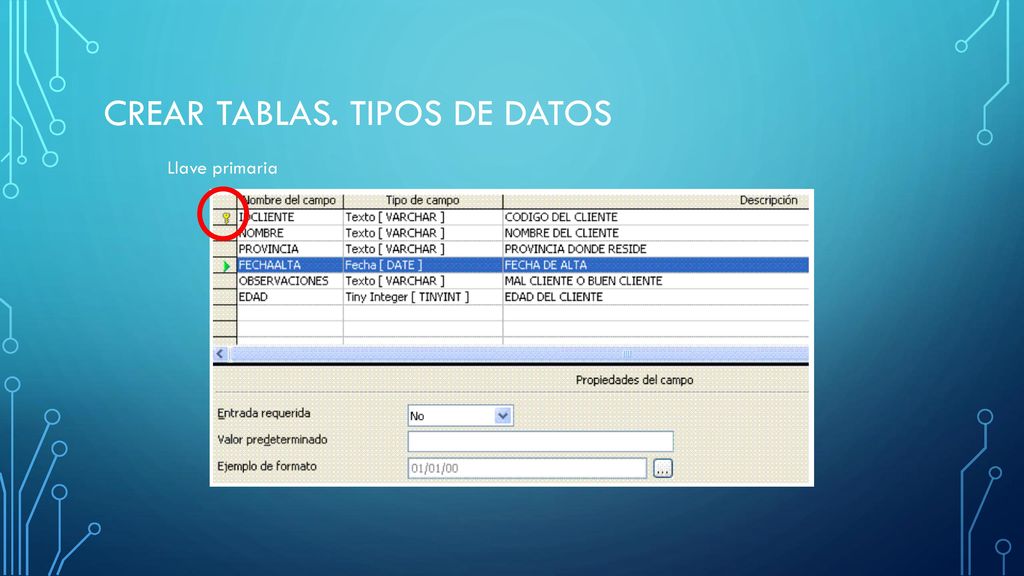Click the Texto [ VARCHAR ] type for PROVINCIA
This screenshot has height=576, width=1024.
423,249
